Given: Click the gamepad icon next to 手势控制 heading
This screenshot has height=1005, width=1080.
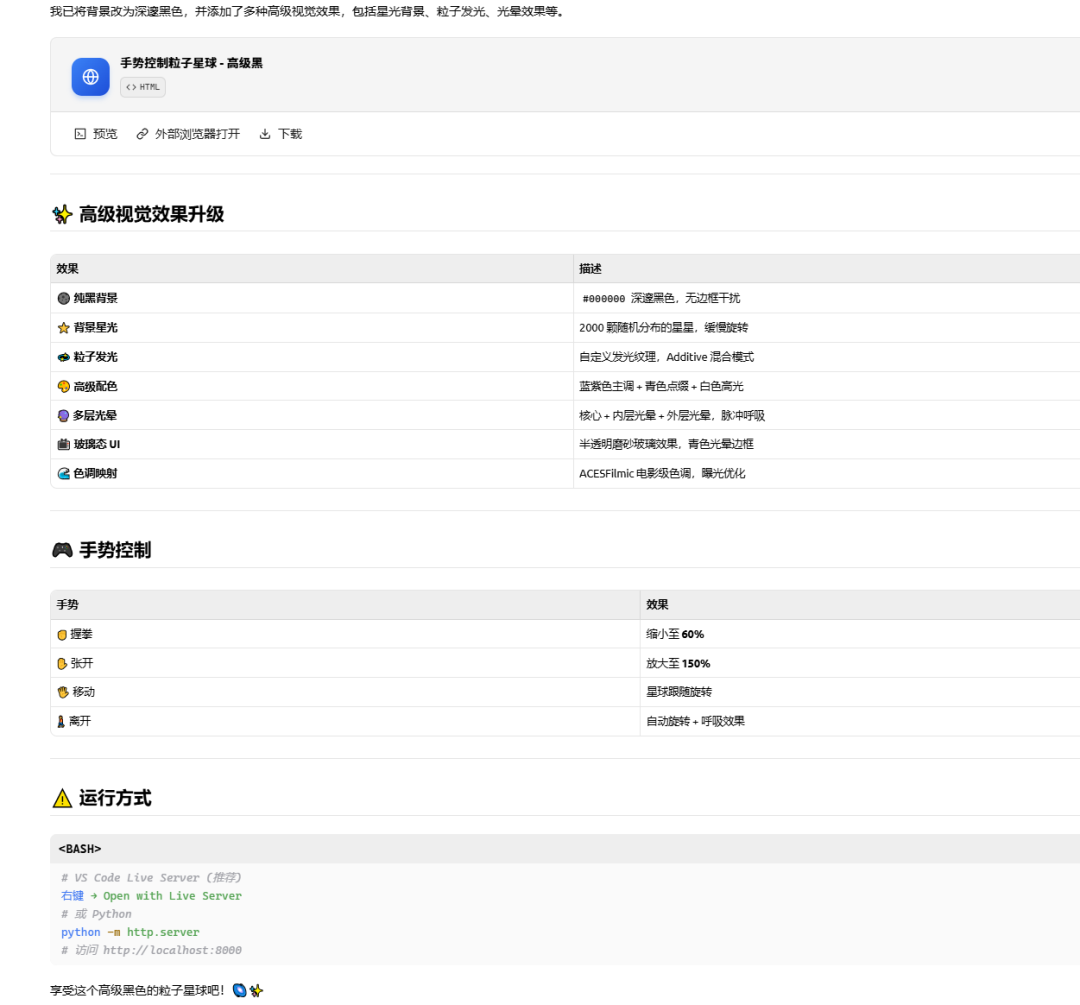Looking at the screenshot, I should [60, 549].
